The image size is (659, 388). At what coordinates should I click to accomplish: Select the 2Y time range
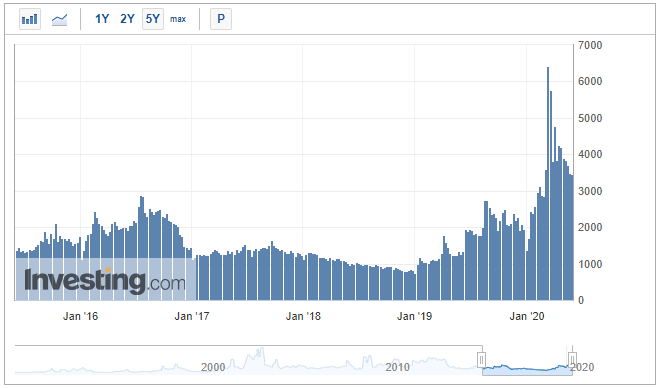[x=127, y=19]
